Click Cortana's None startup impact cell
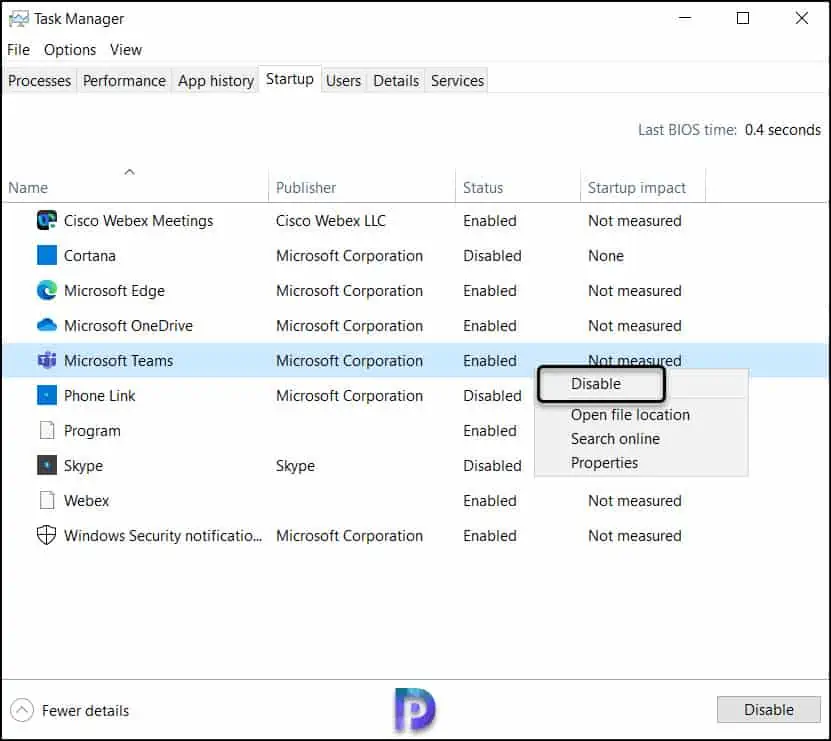 coord(606,255)
